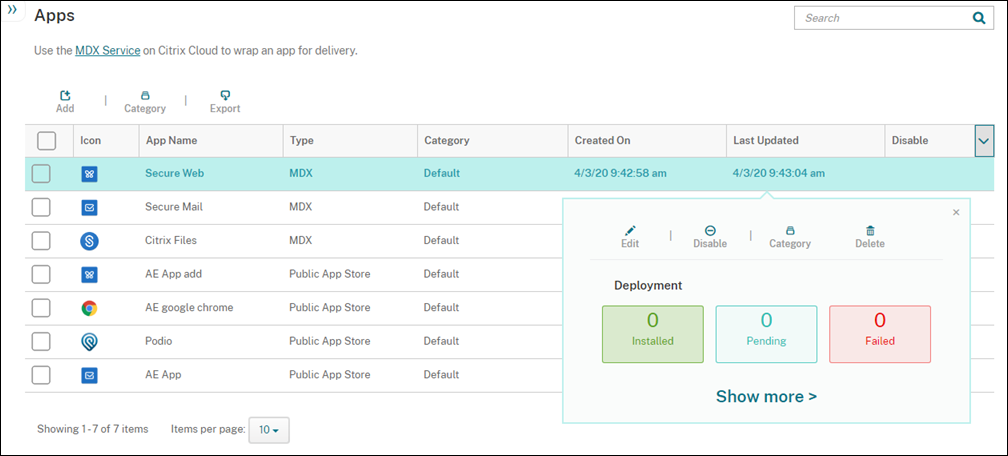This screenshot has width=1008, height=456.
Task: Click the green Installed deployment box
Action: pos(653,334)
